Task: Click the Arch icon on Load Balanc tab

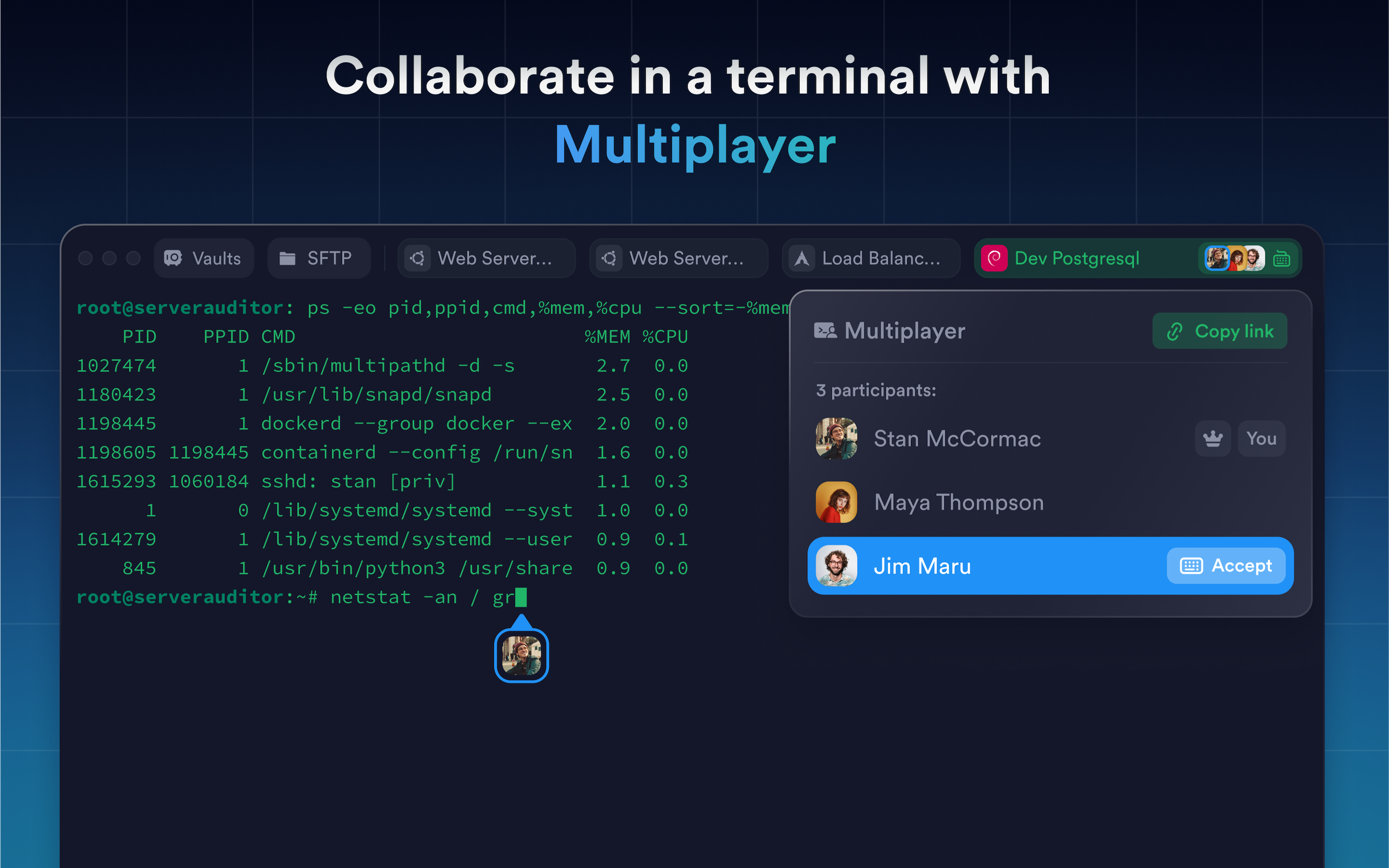Action: [x=802, y=258]
